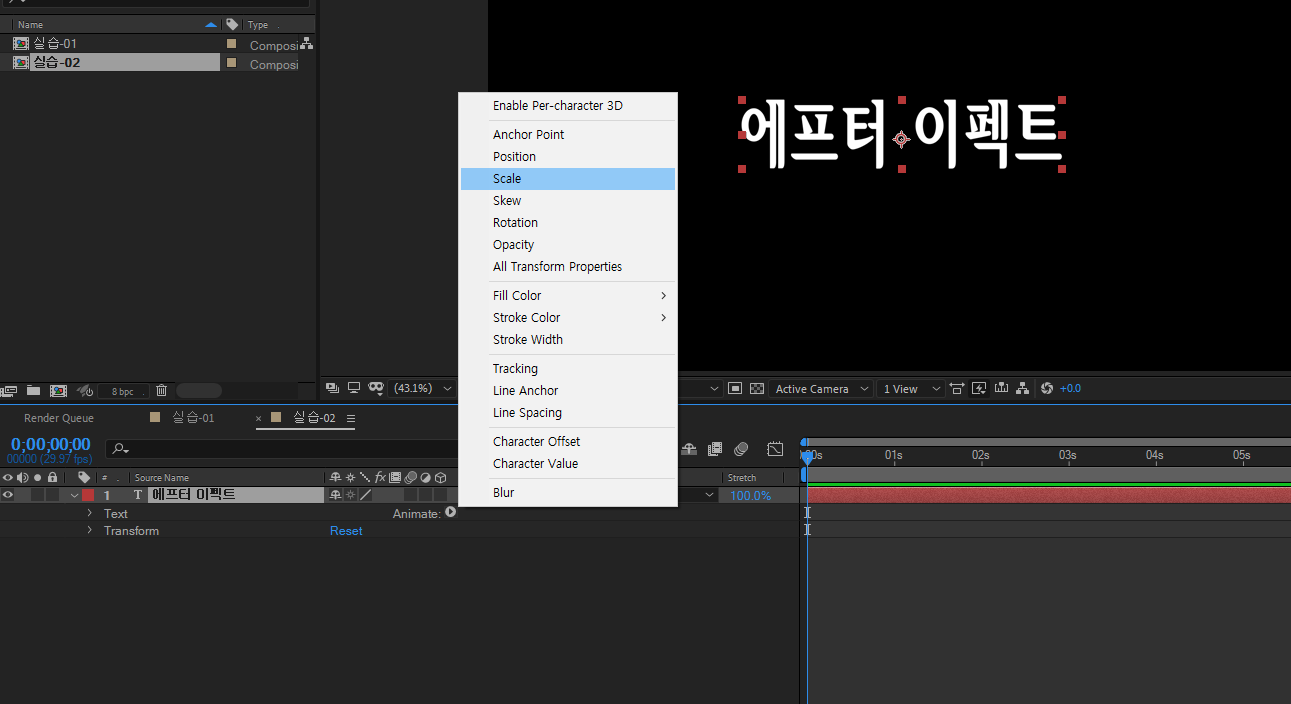Choose Opacity in the Animate menu
Image resolution: width=1291 pixels, height=704 pixels.
pyautogui.click(x=568, y=244)
